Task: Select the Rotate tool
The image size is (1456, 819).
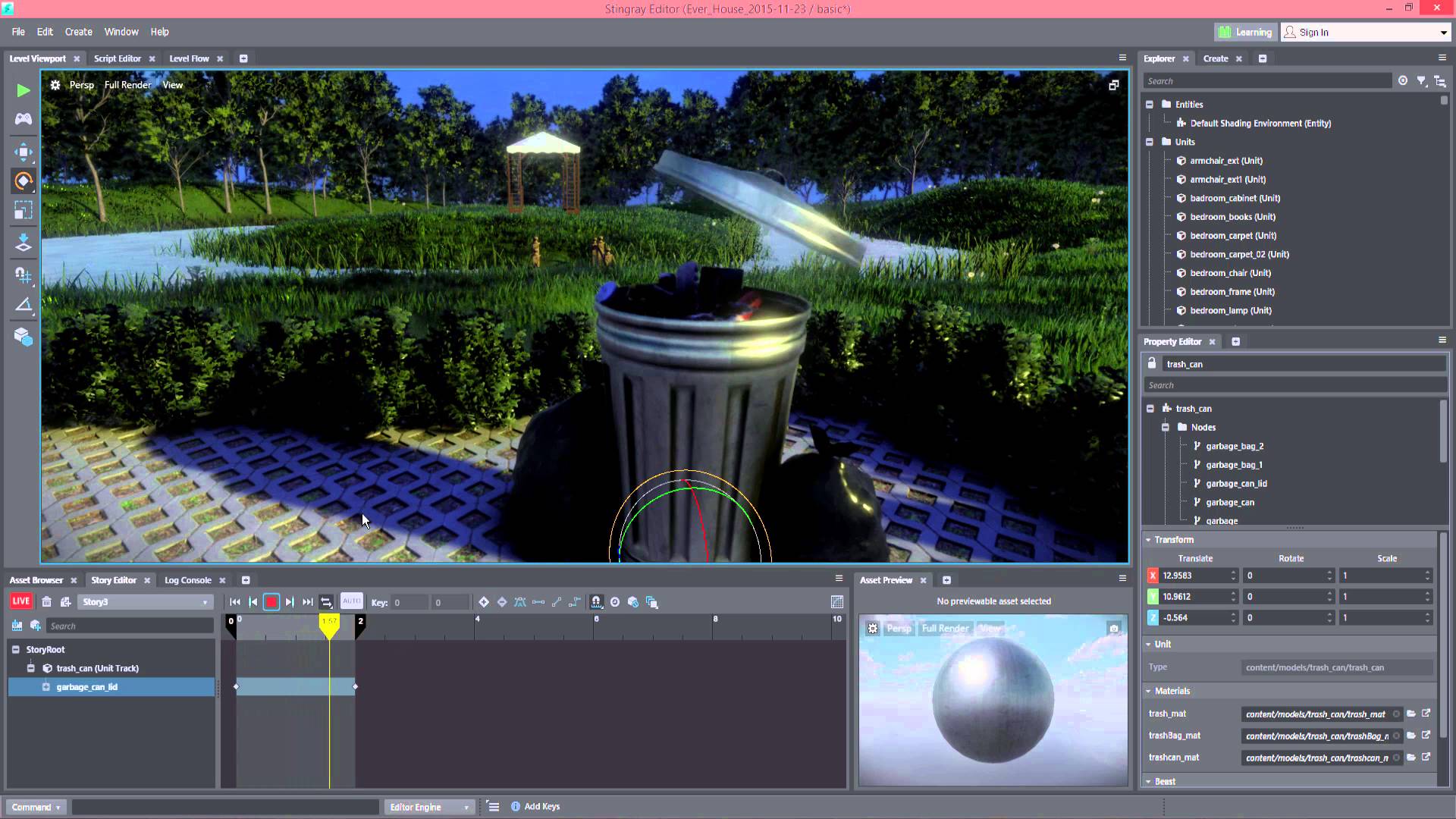Action: coord(23,180)
